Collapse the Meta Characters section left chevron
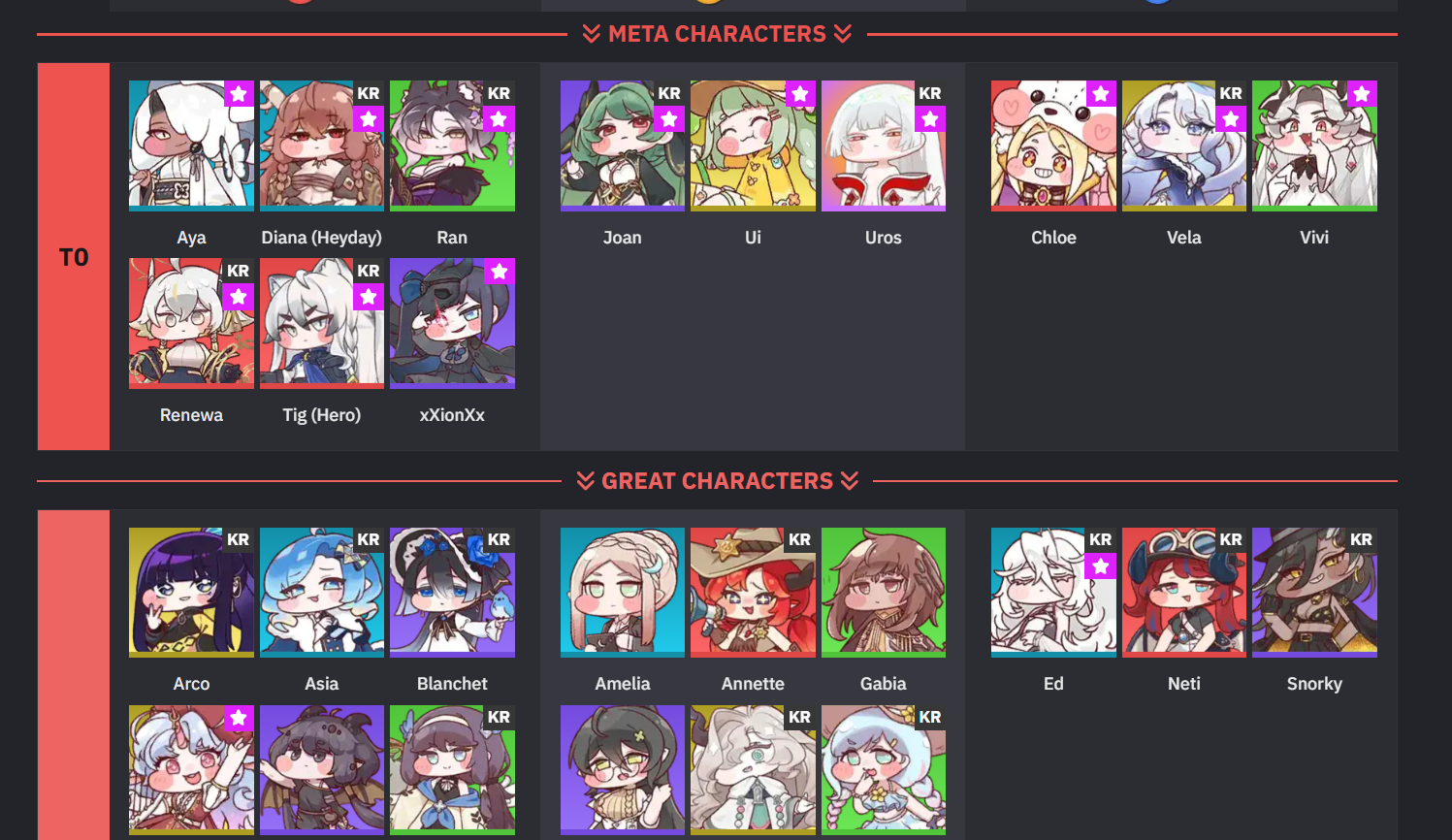Screen dimensions: 1452x840 coord(592,34)
